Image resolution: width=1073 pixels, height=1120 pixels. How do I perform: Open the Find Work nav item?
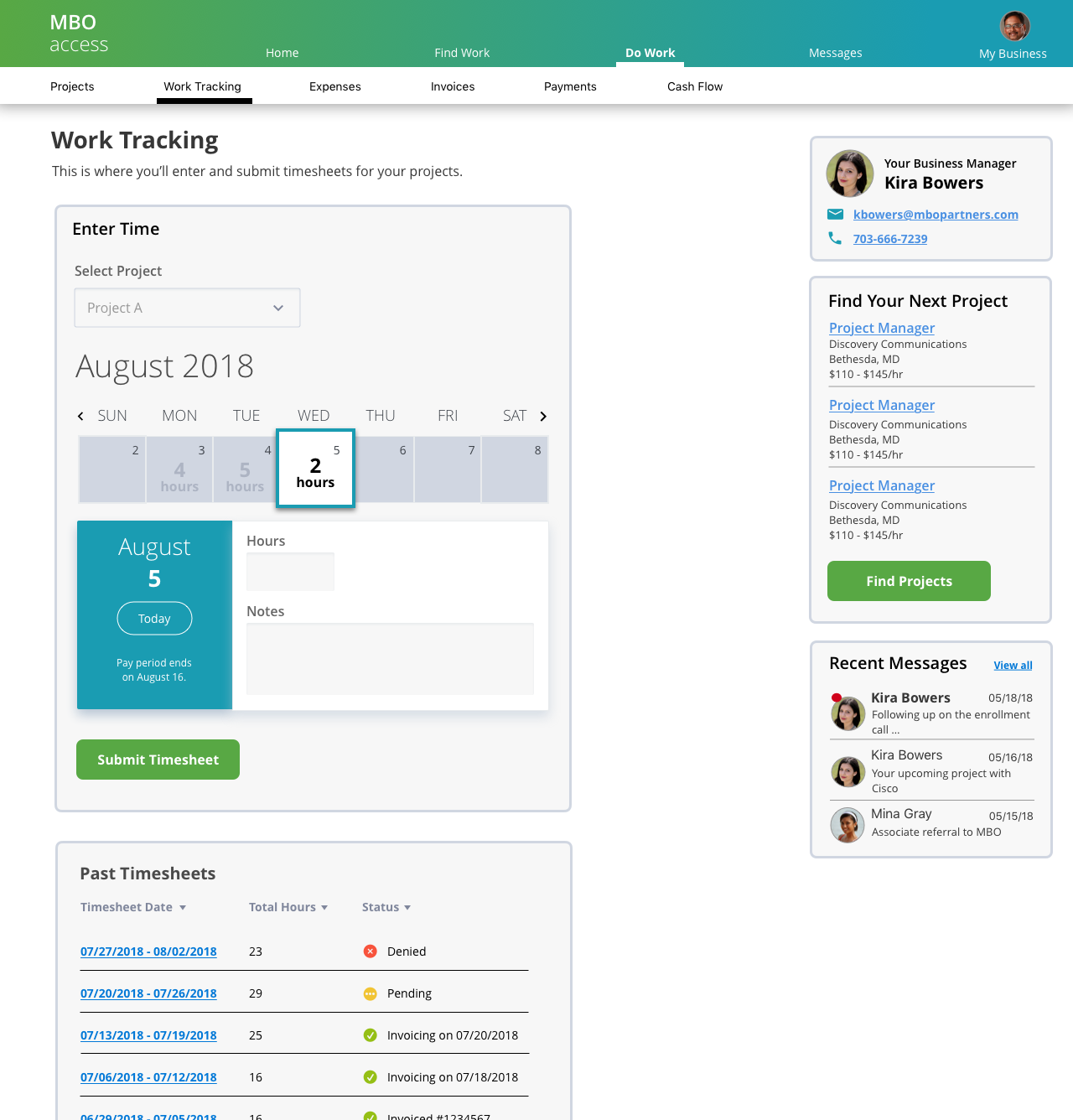[462, 53]
